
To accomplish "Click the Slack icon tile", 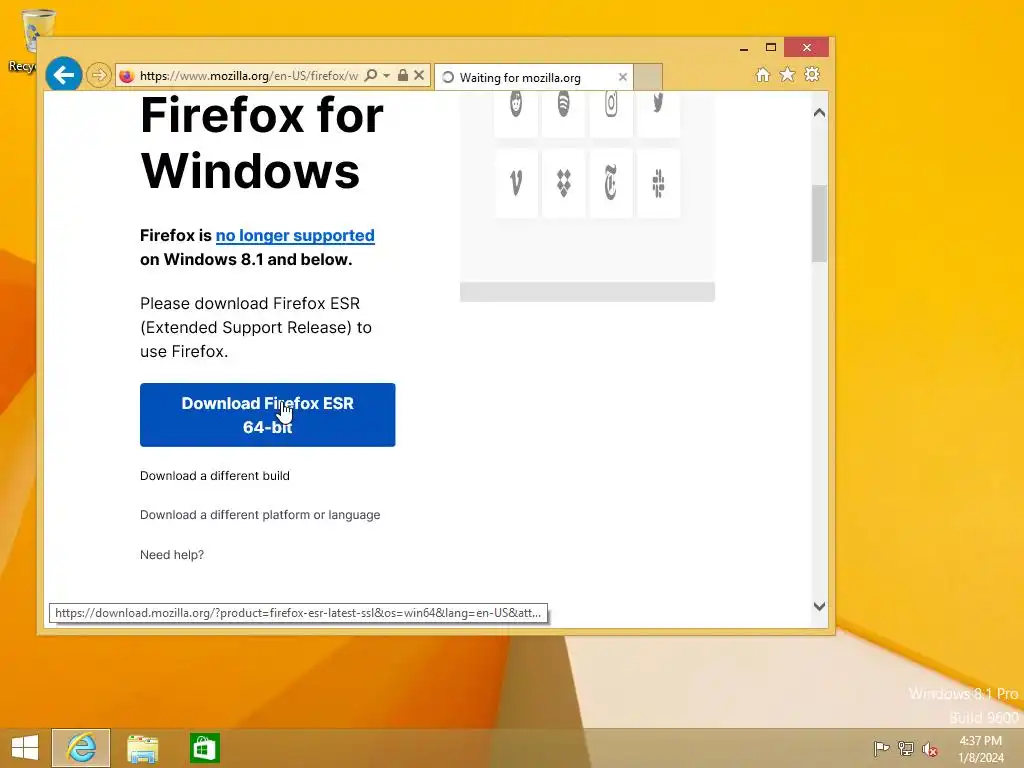I will pyautogui.click(x=658, y=183).
